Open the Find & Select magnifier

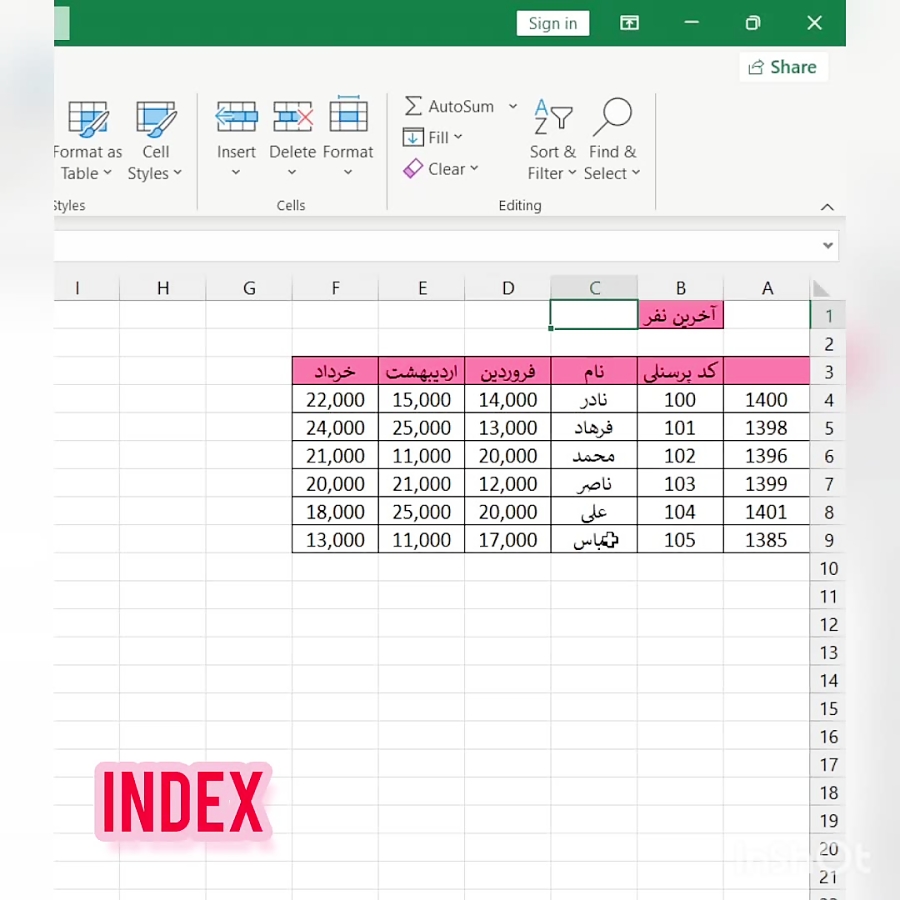(612, 120)
